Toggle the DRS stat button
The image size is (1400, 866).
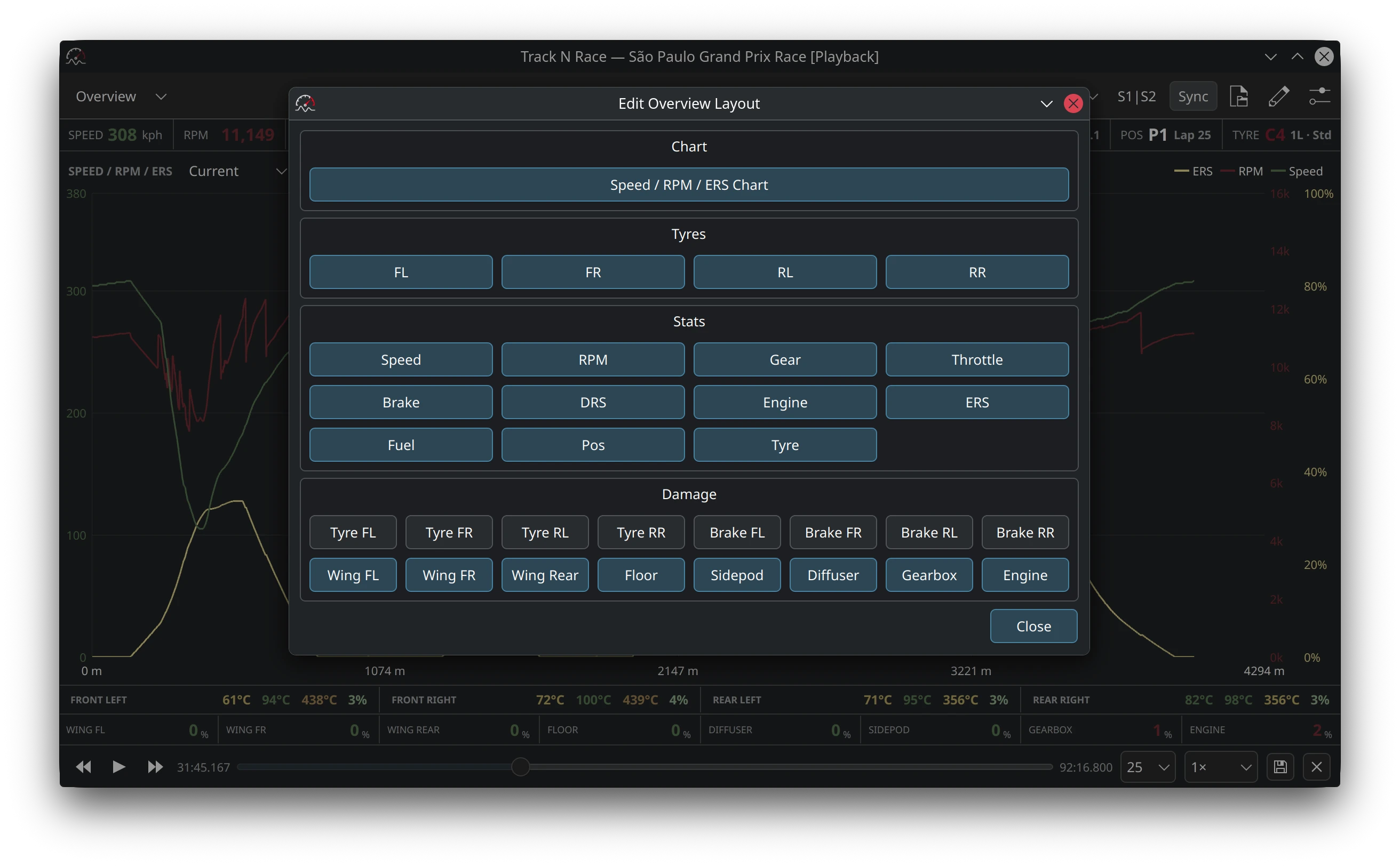[593, 402]
